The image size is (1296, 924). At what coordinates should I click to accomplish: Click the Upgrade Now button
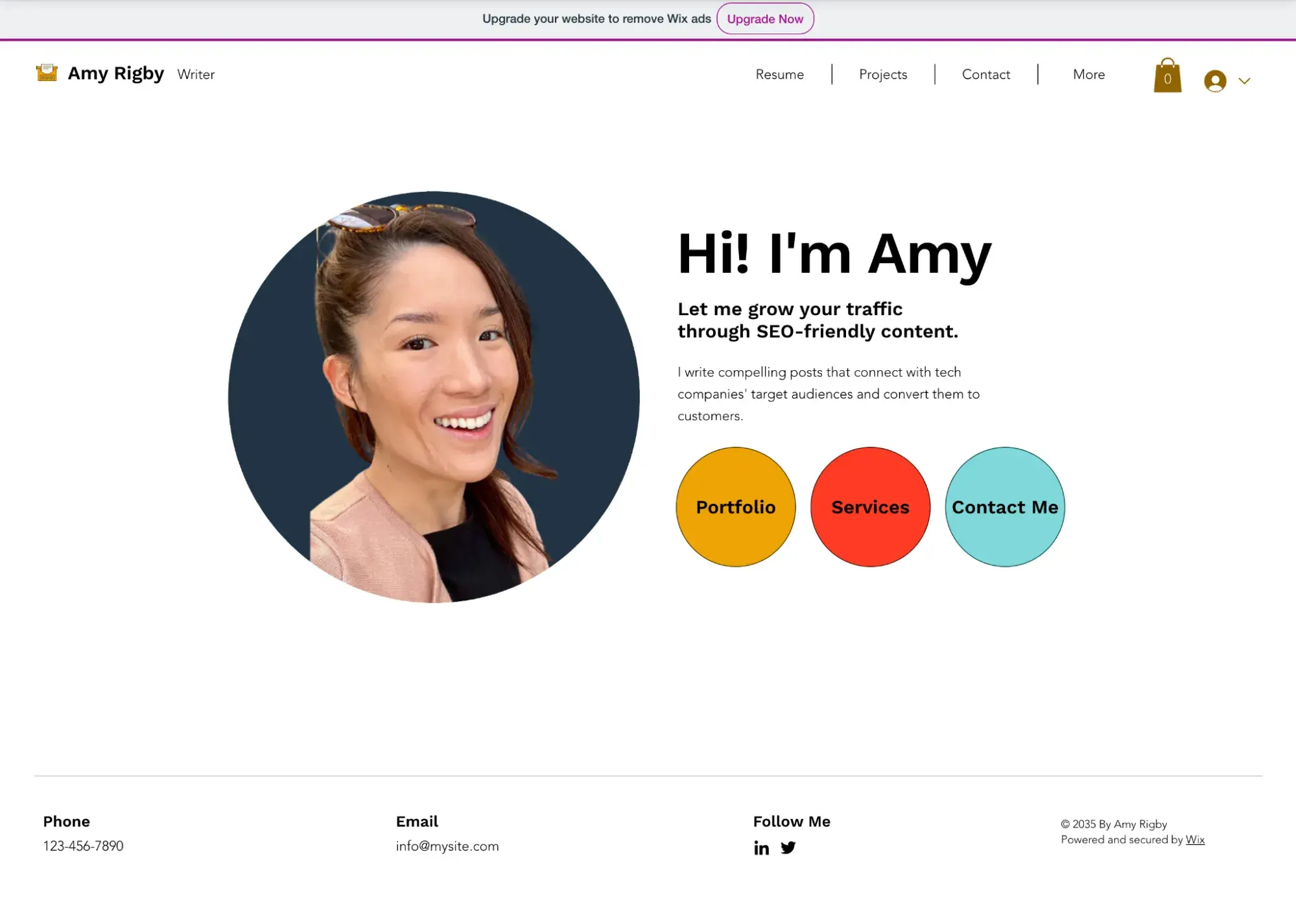click(x=765, y=19)
